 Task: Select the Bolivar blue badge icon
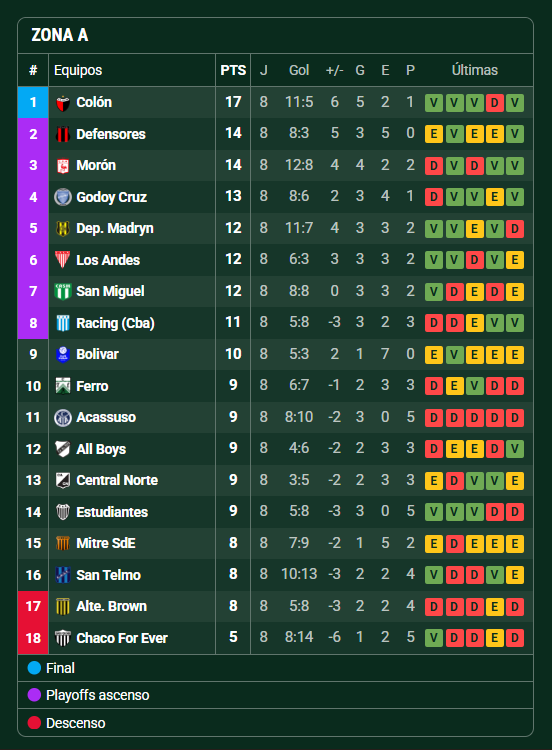click(x=63, y=354)
